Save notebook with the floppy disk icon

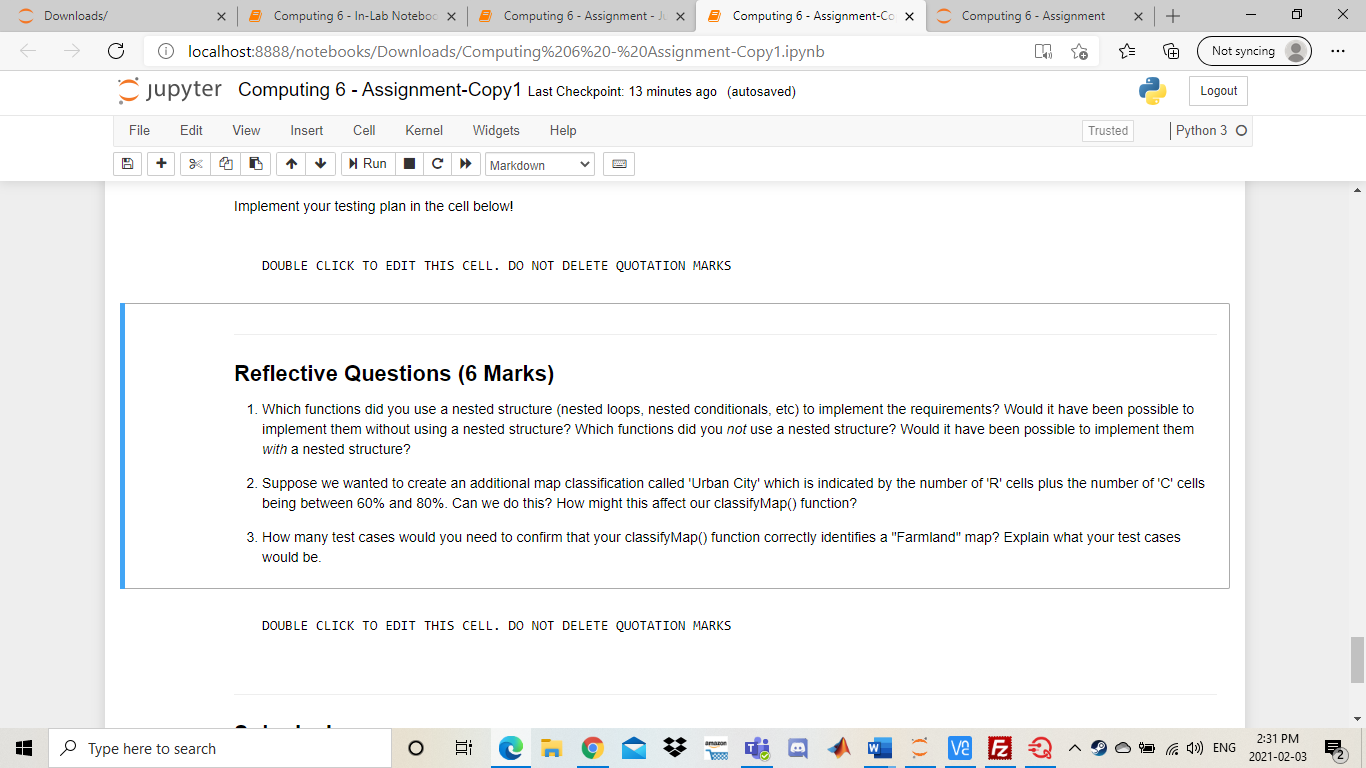(128, 164)
